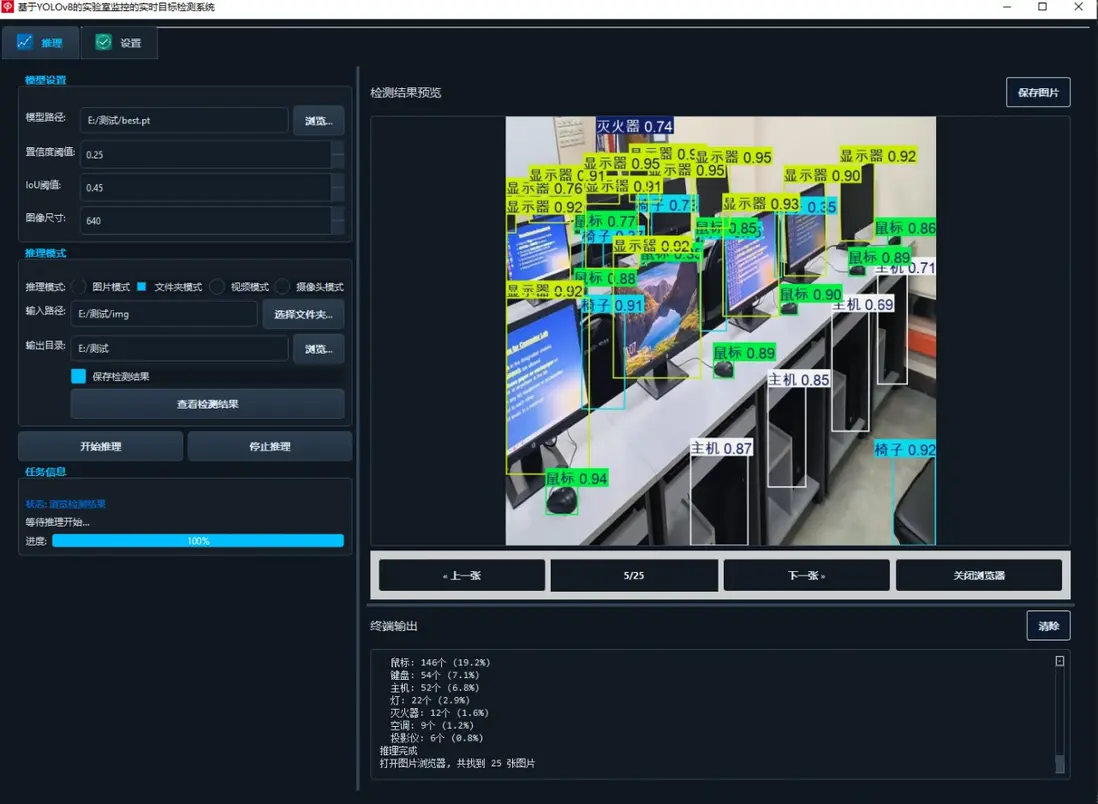1098x804 pixels.
Task: Open the 选择文件夹 dialog for the input path
Action: 303,314
